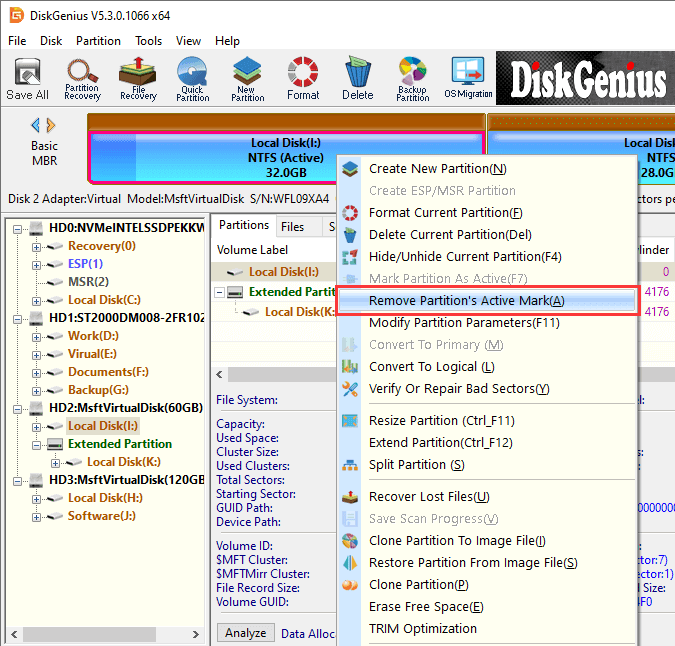Collapse the HD2:MsftVirtualDisk(60GB) tree node
The height and width of the screenshot is (646, 675).
coord(19,408)
